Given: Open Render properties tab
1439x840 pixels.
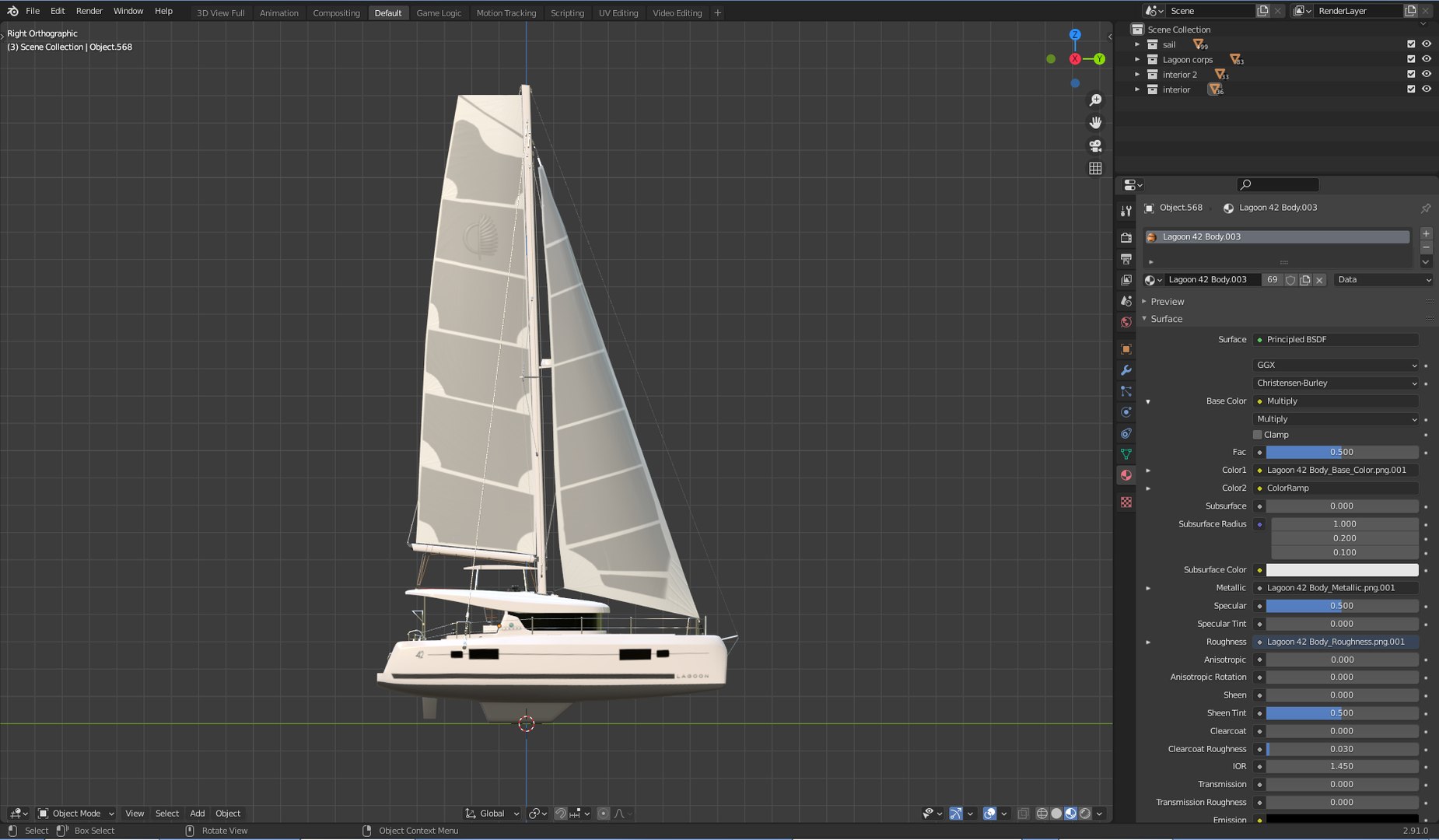Looking at the screenshot, I should [x=1126, y=237].
